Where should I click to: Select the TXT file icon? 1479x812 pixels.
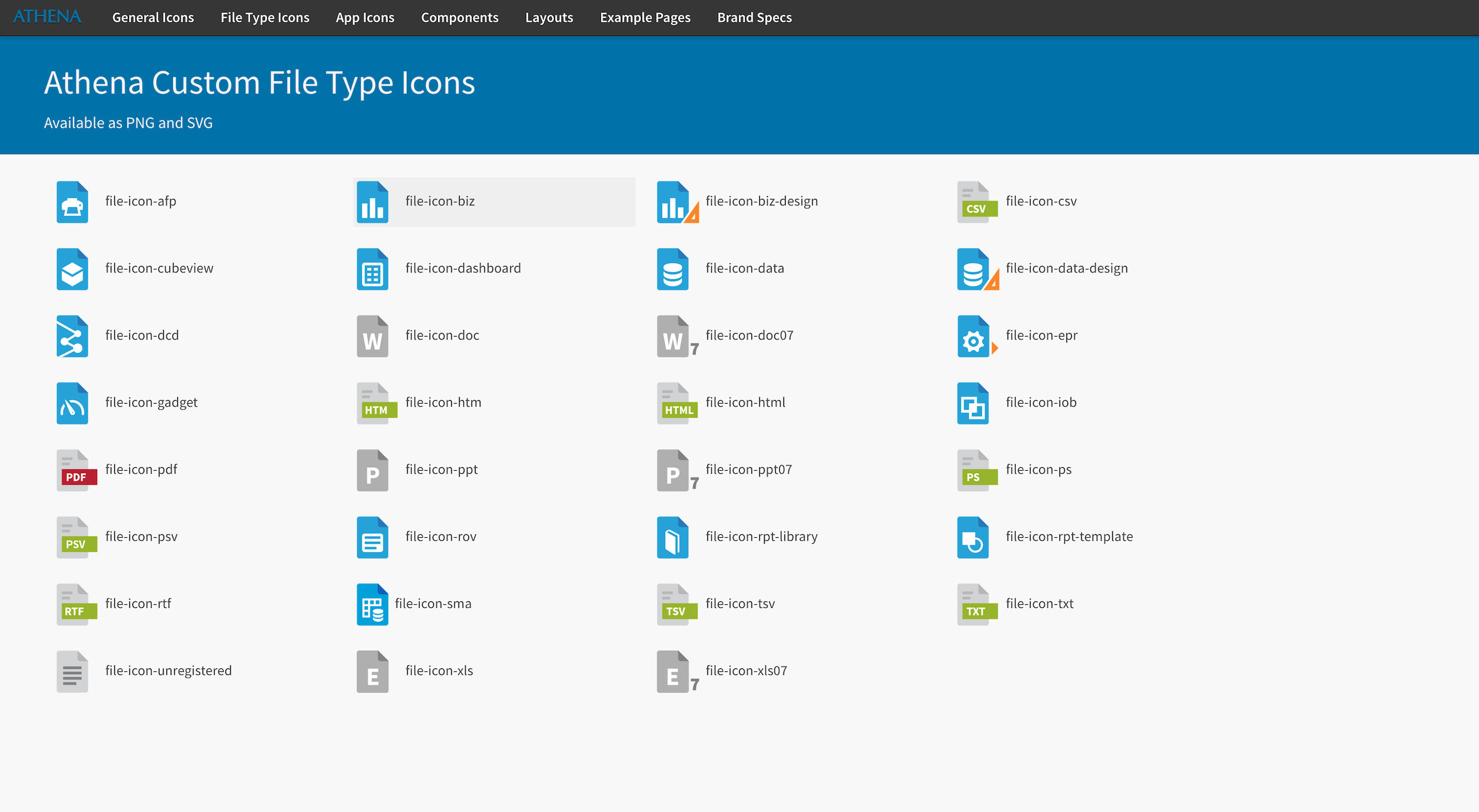pos(977,604)
